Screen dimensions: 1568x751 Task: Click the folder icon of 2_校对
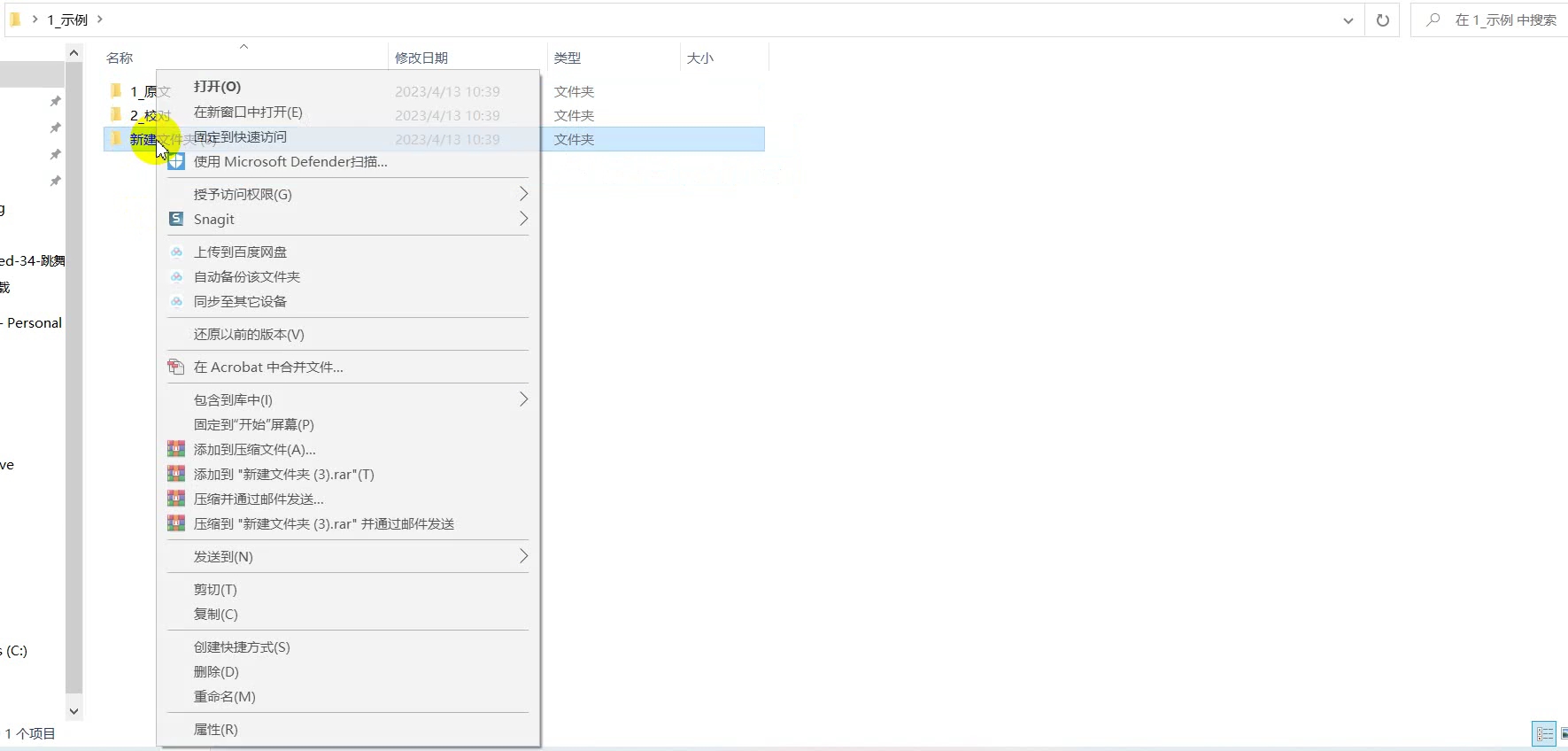[x=116, y=114]
